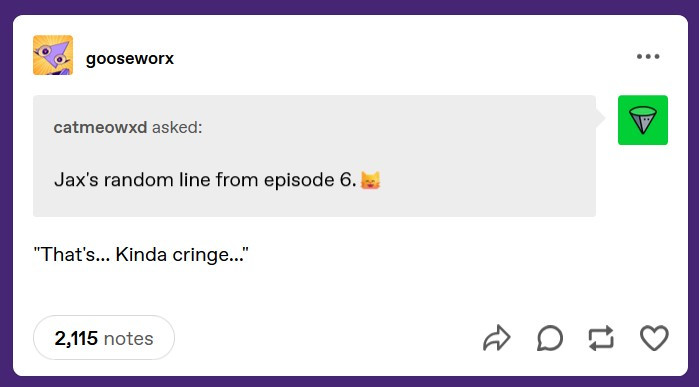The image size is (699, 387).
Task: Click the word "asked:" in the ask header
Action: (177, 128)
